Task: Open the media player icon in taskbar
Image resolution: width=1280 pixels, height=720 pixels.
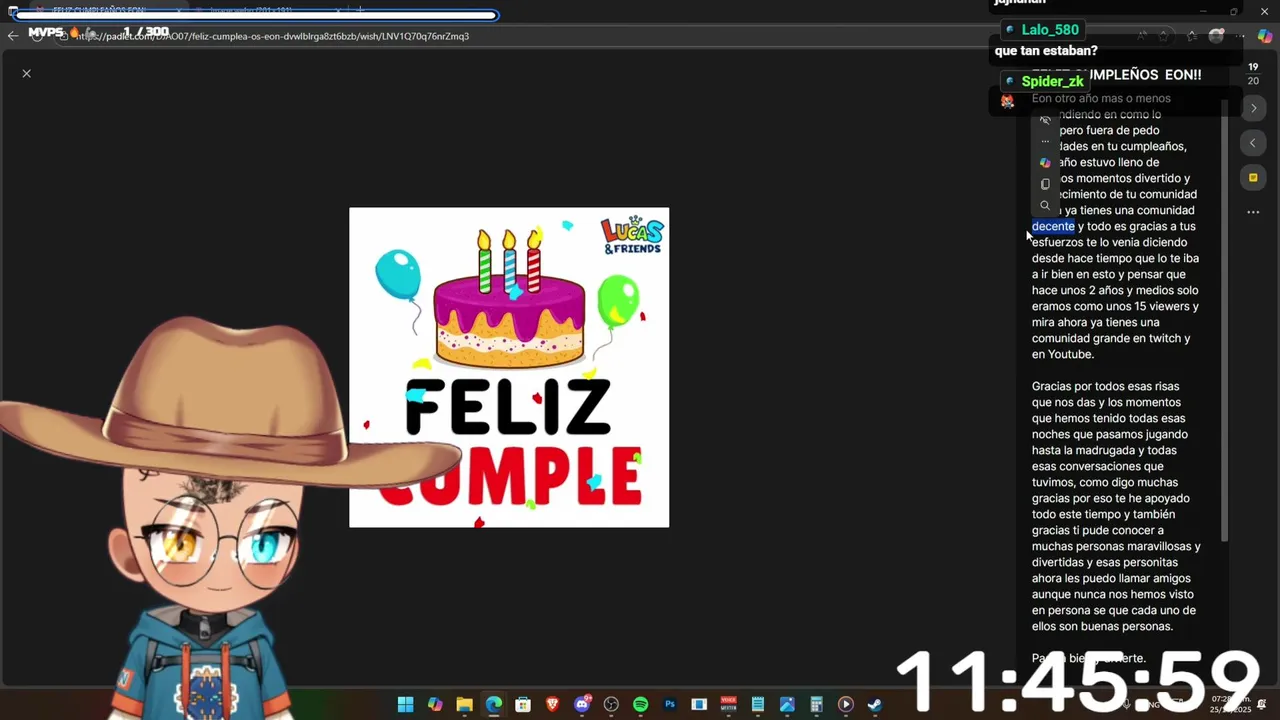Action: coord(846,704)
